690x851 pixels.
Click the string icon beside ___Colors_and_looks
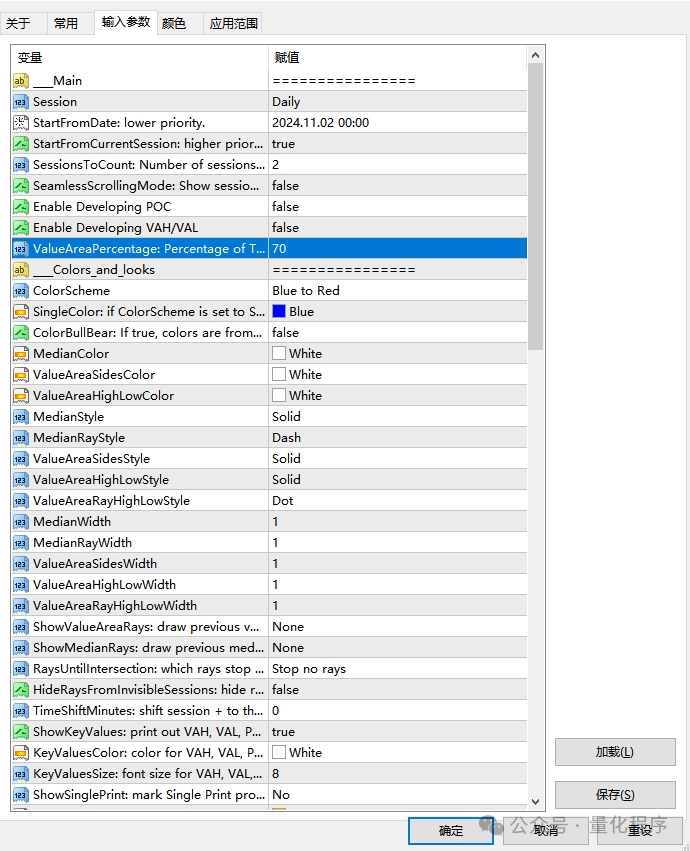click(x=21, y=270)
